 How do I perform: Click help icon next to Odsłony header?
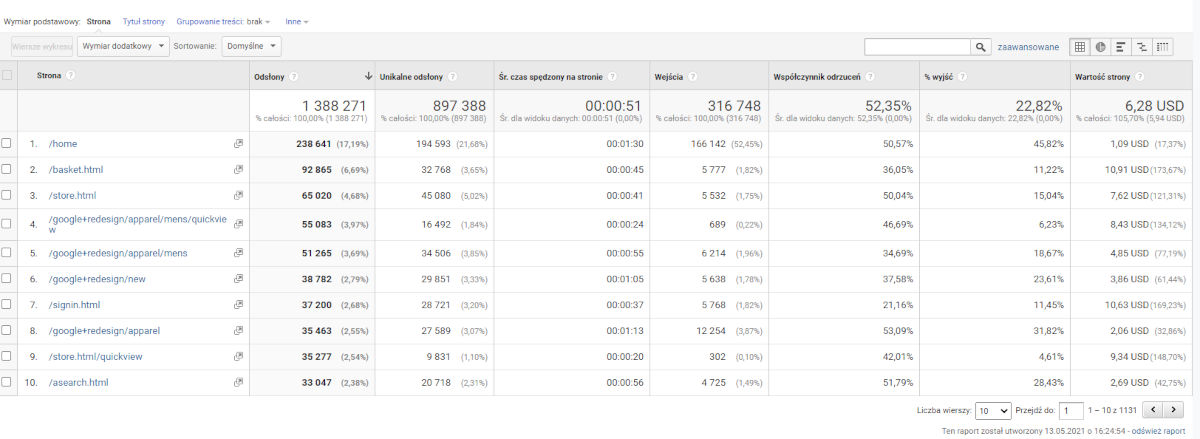click(294, 76)
